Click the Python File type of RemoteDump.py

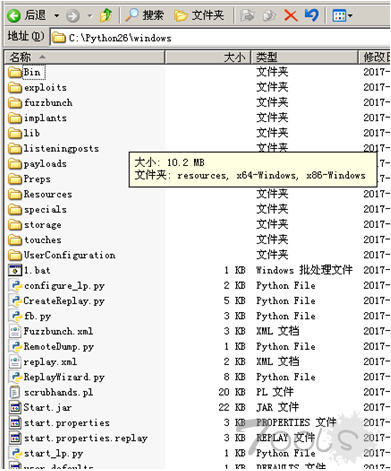[x=286, y=347]
